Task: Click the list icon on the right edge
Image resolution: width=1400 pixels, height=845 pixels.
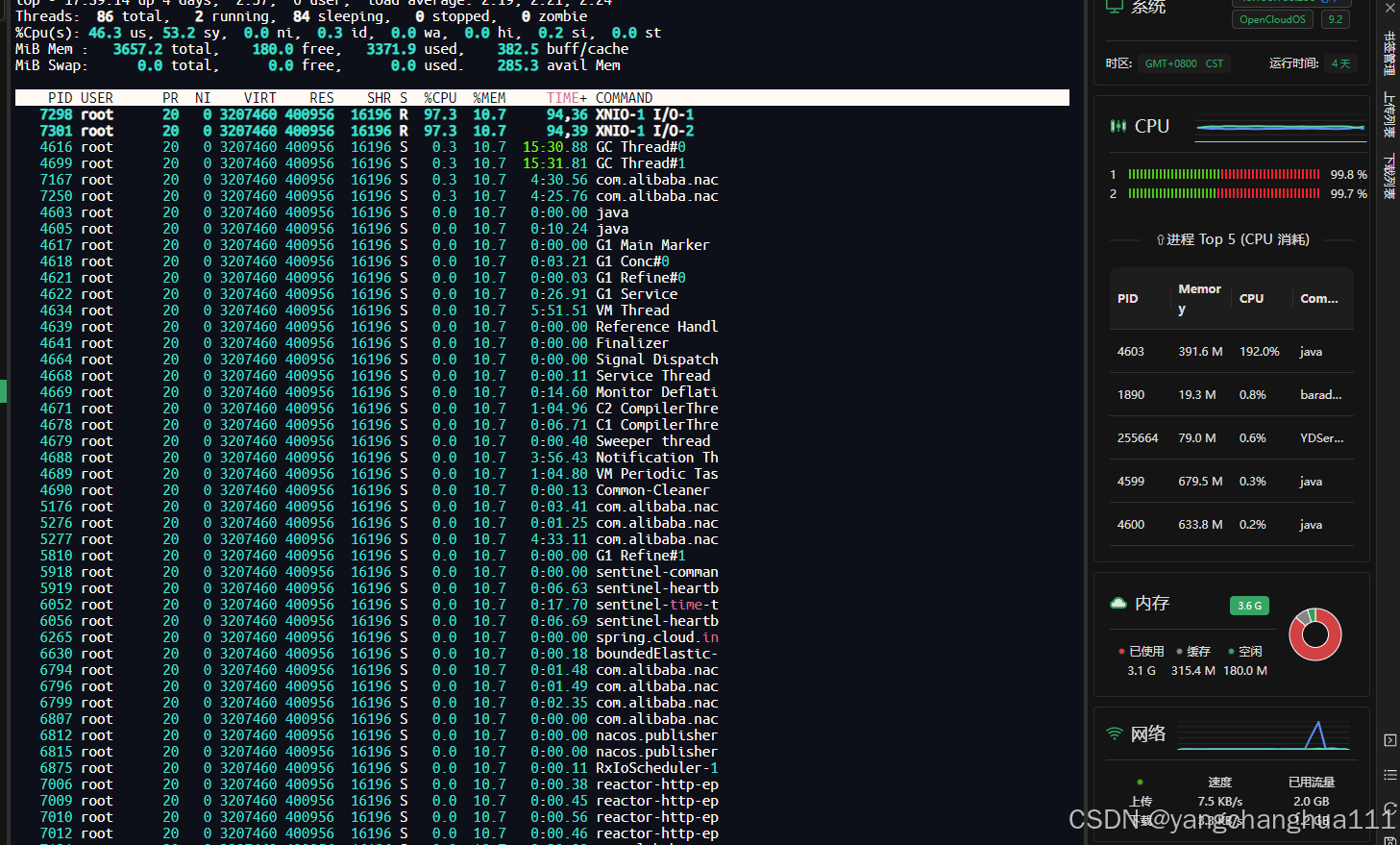Action: click(x=1389, y=775)
